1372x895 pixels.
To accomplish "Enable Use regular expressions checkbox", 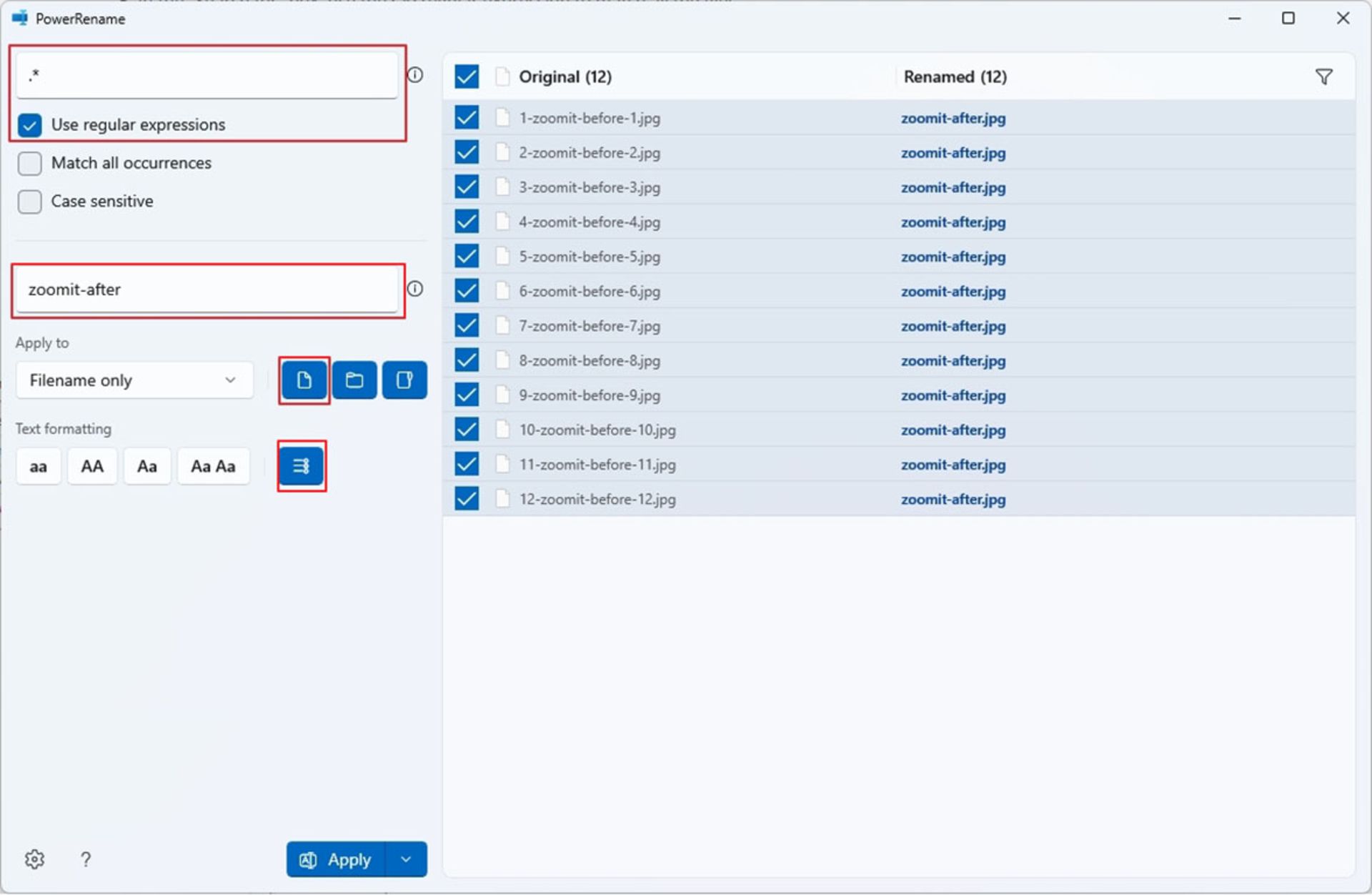I will (29, 124).
